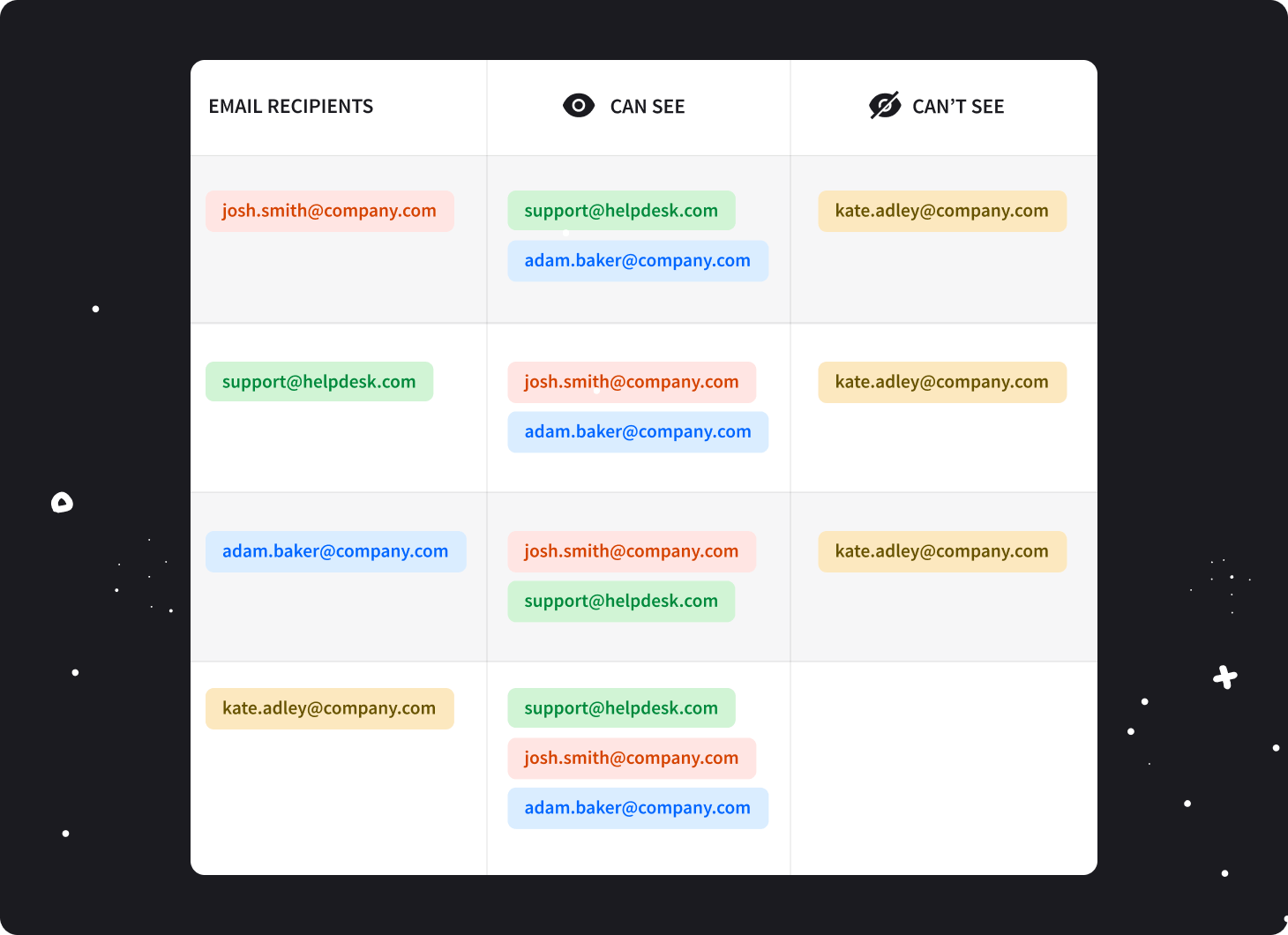Click josh.smith@company.com in the support@helpdesk.com row

(x=631, y=382)
